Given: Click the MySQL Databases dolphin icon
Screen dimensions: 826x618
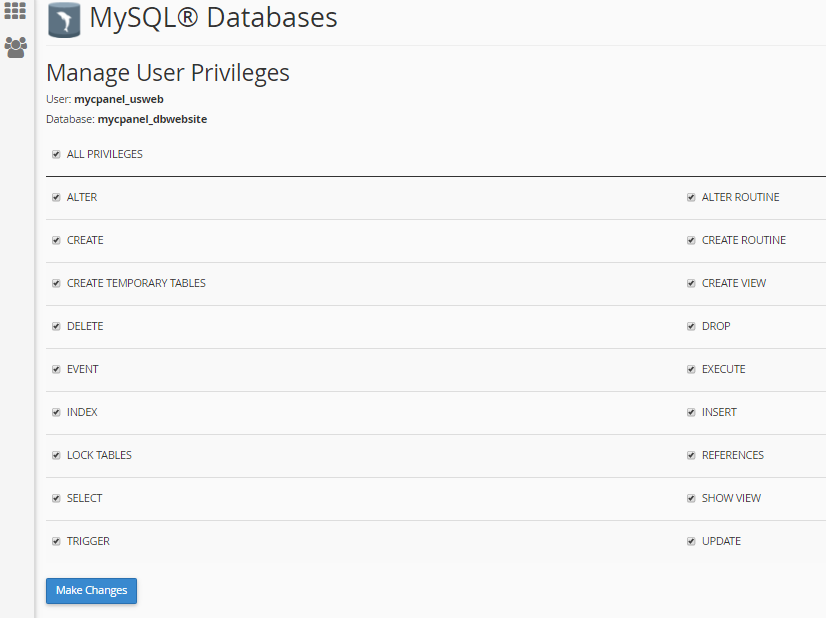Looking at the screenshot, I should click(64, 19).
